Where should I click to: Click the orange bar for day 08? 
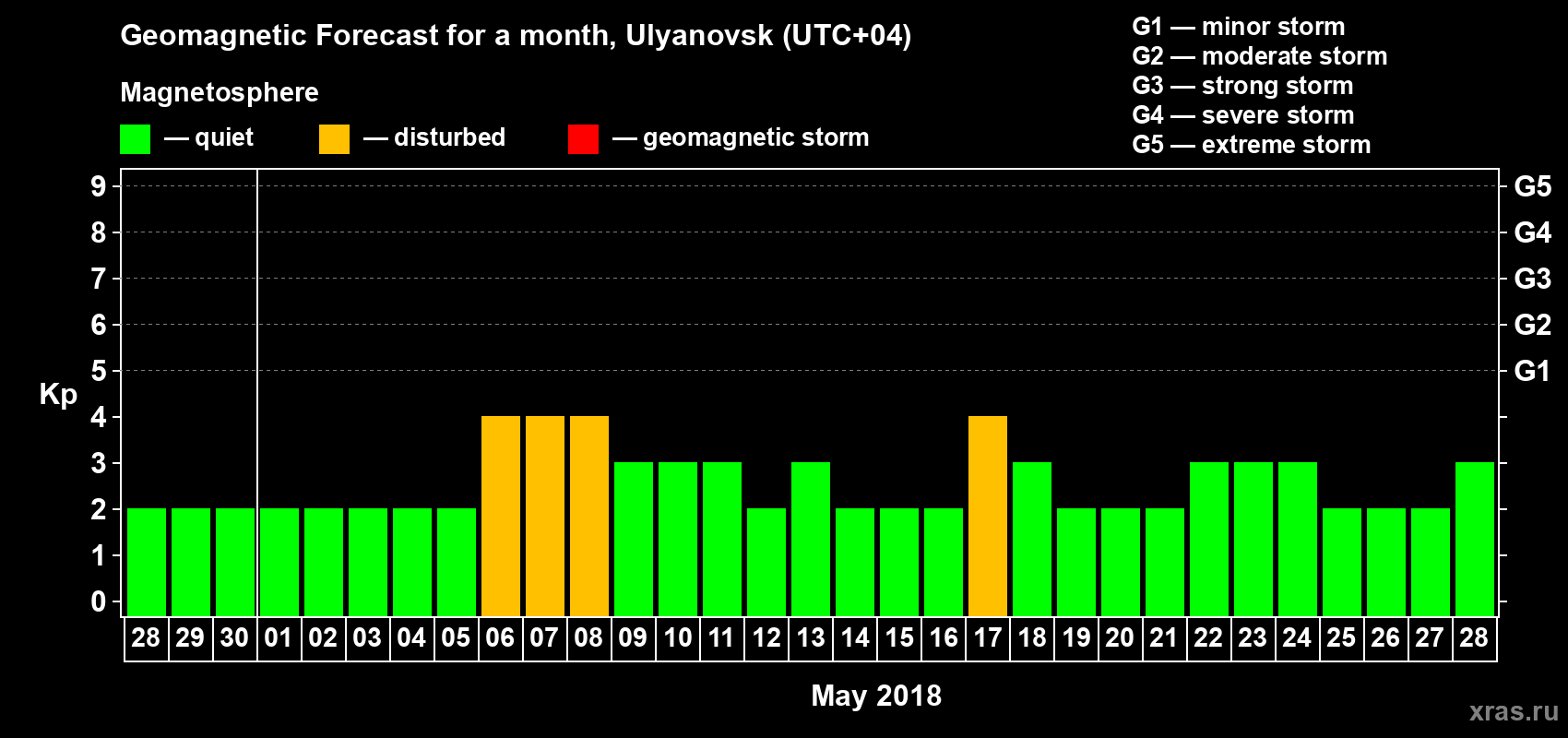pos(589,516)
